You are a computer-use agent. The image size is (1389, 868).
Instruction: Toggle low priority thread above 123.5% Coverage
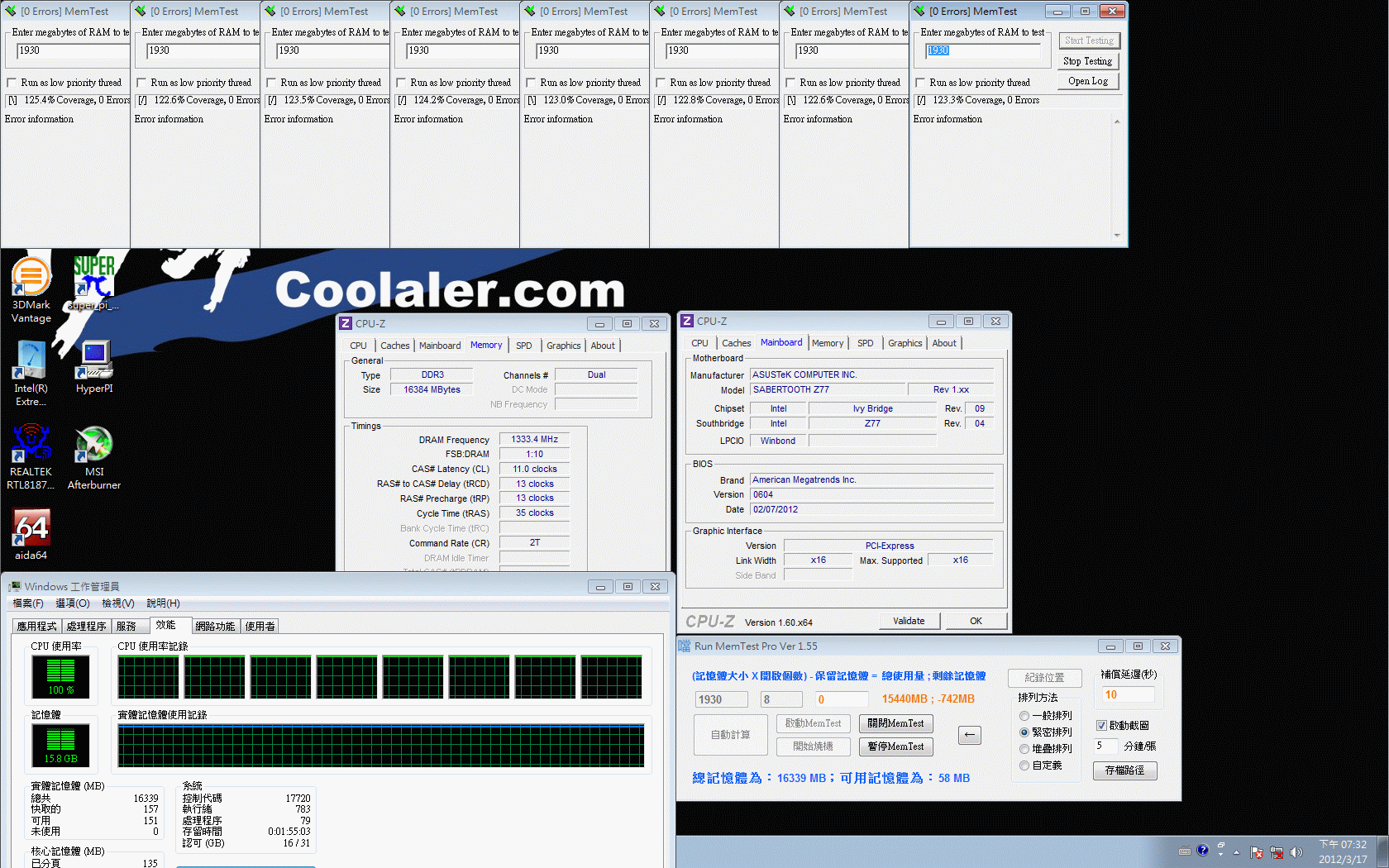tap(271, 83)
